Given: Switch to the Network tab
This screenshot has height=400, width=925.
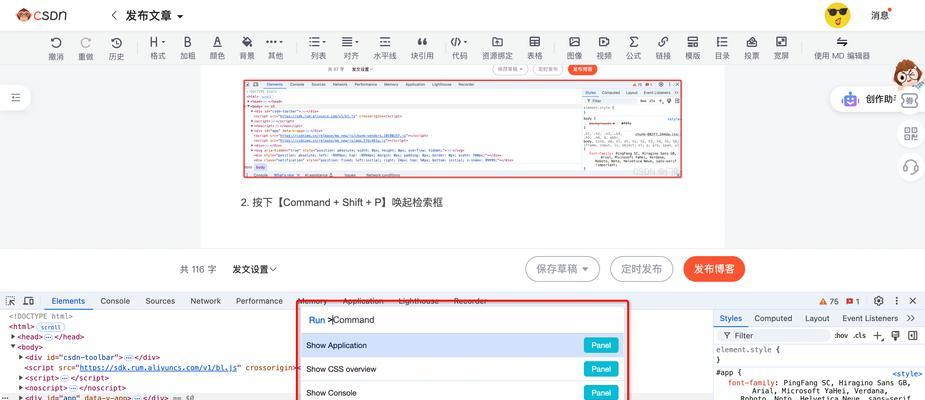Looking at the screenshot, I should coord(205,301).
